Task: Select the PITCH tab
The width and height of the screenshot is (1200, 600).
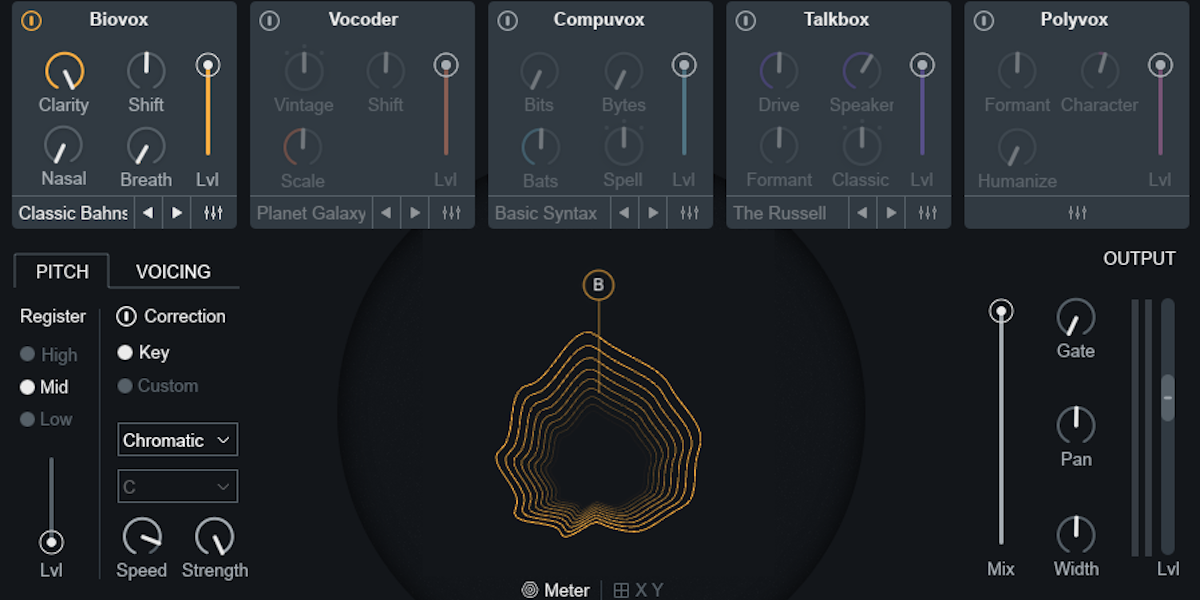Action: click(x=61, y=271)
